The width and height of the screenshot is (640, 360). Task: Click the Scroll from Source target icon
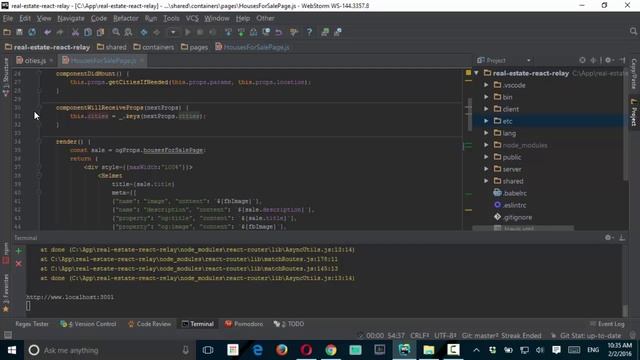pyautogui.click(x=582, y=60)
